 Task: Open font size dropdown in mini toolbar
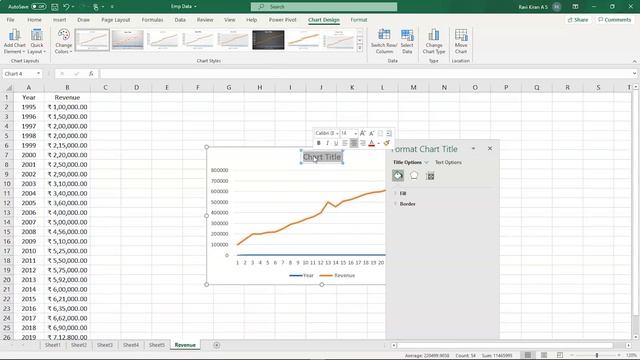click(356, 133)
